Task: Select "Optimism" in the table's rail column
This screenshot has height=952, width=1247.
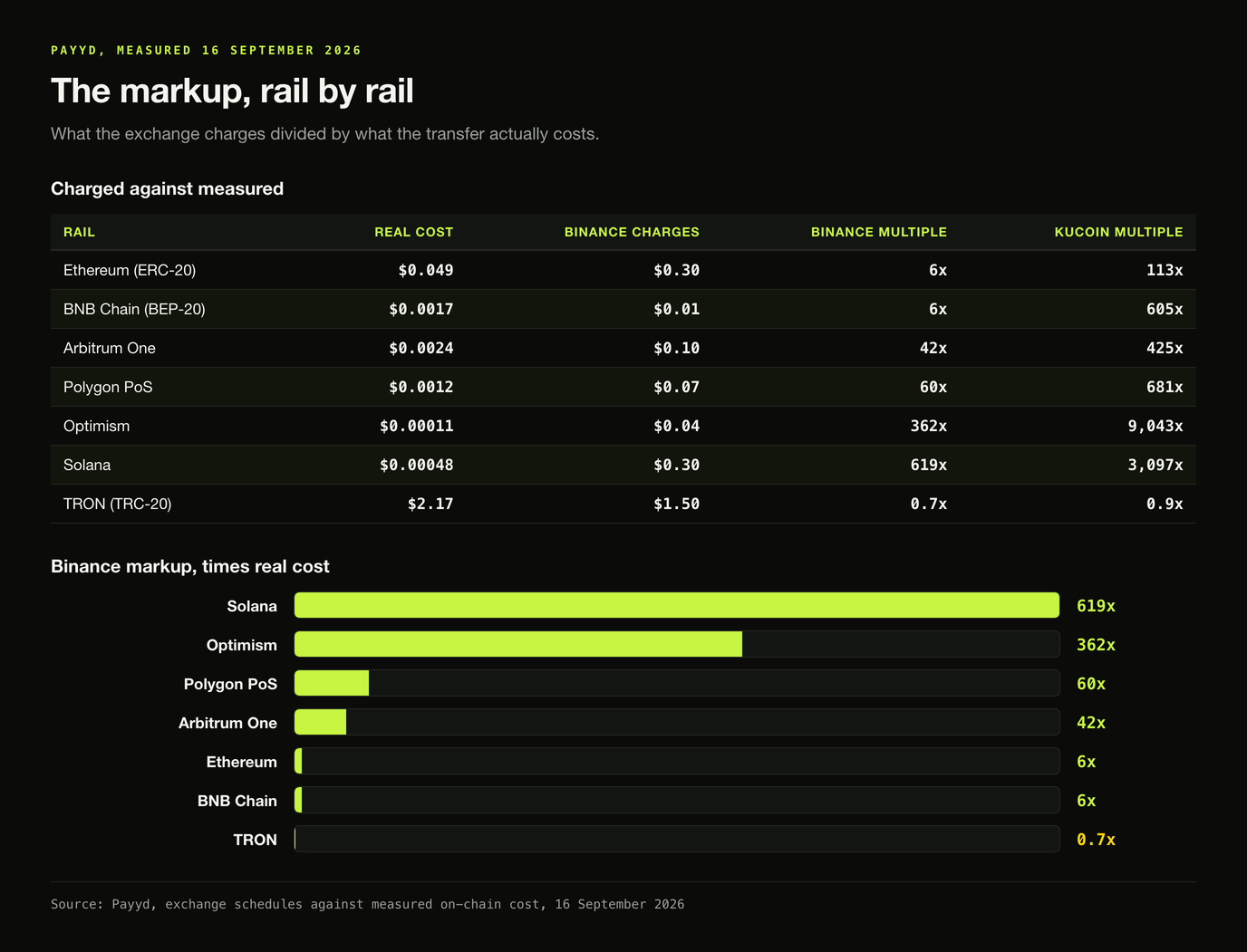Action: click(x=96, y=426)
